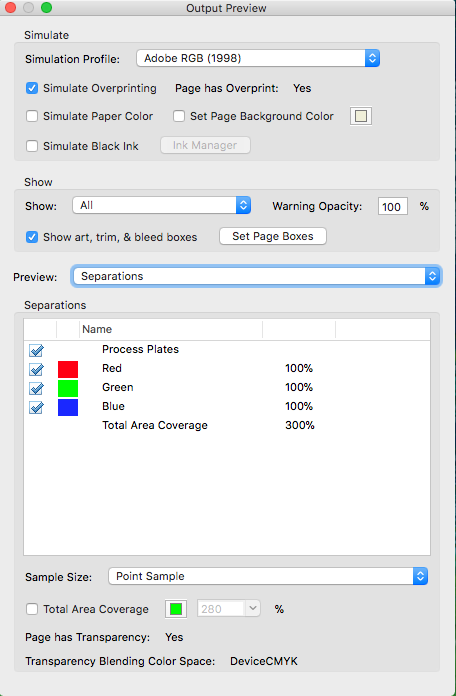Click the red color square for the Red plate

coord(68,369)
